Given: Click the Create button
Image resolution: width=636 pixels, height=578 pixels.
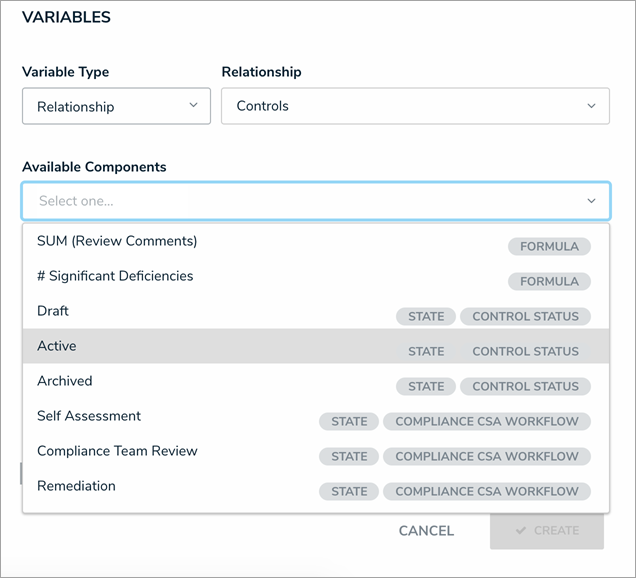Looking at the screenshot, I should [546, 530].
